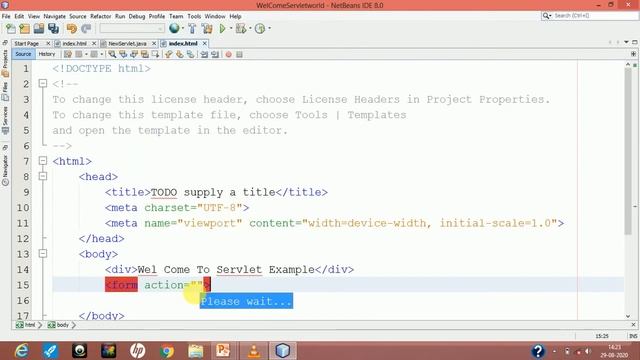Image resolution: width=640 pixels, height=360 pixels.
Task: Open dropdown arrow beside Profile Project icon
Action: coord(269,28)
